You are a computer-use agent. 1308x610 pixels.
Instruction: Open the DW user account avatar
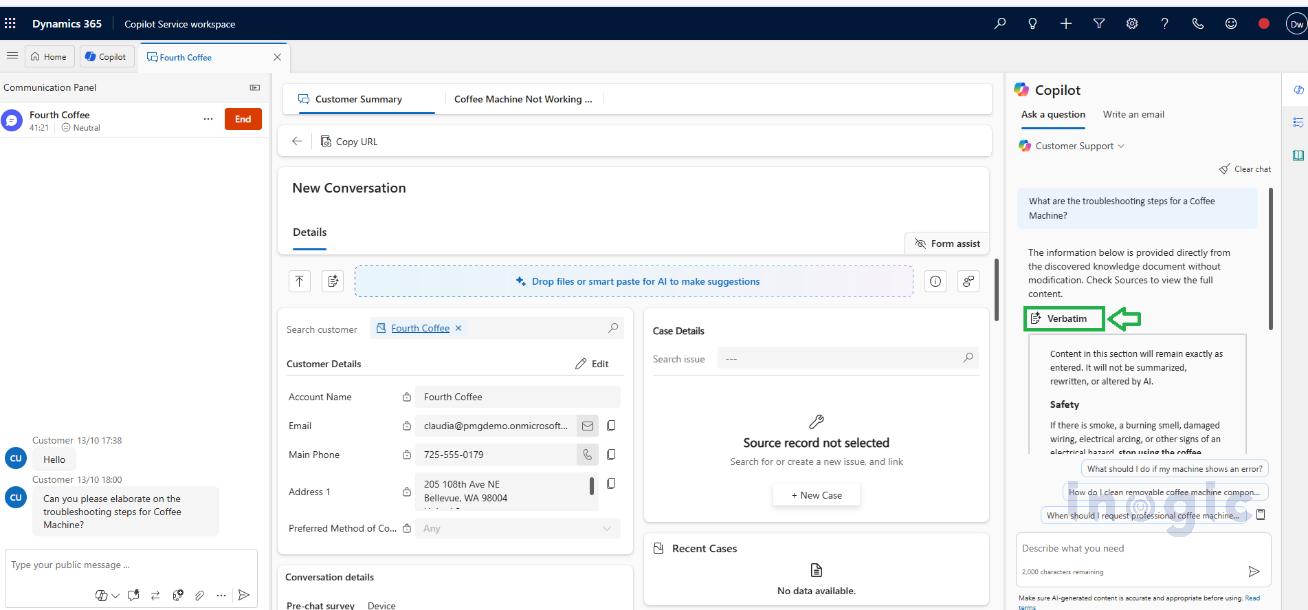1296,23
